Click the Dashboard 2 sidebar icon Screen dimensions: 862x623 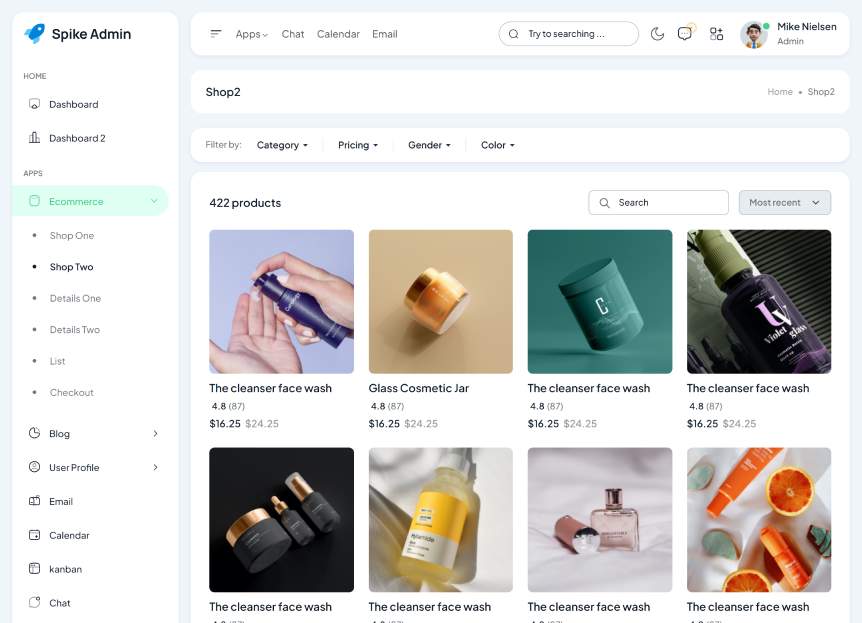point(35,138)
